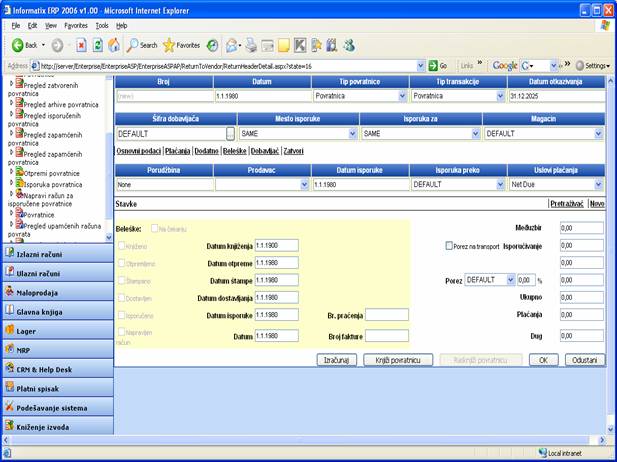Click the Datum knjiženja date field
This screenshot has width=617, height=462.
277,246
